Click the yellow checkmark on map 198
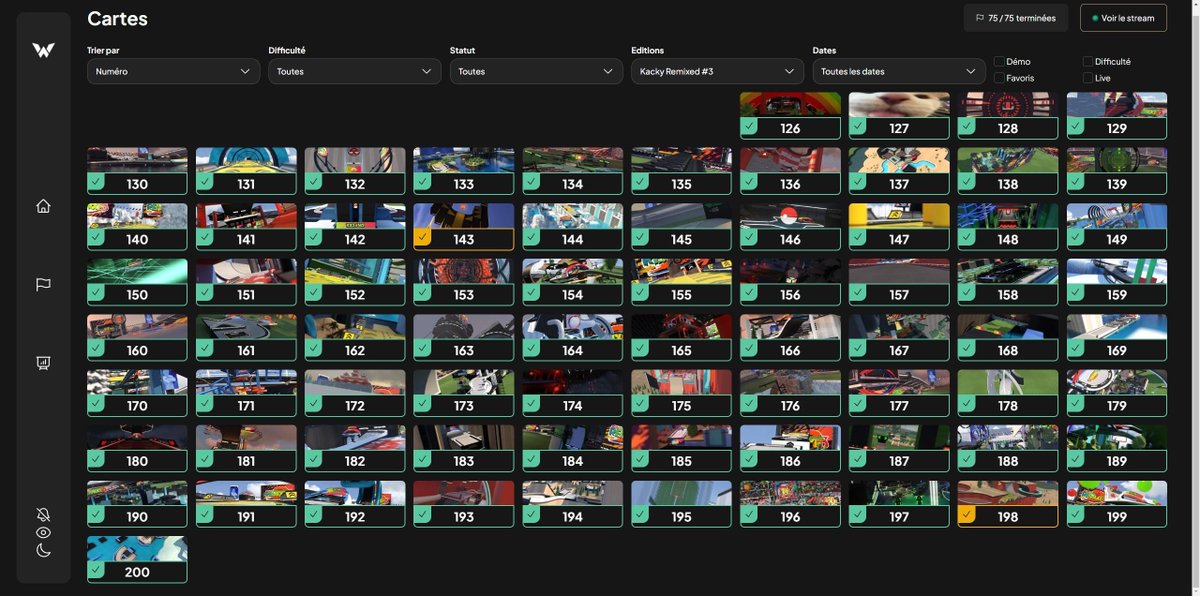The image size is (1200, 596). point(967,515)
